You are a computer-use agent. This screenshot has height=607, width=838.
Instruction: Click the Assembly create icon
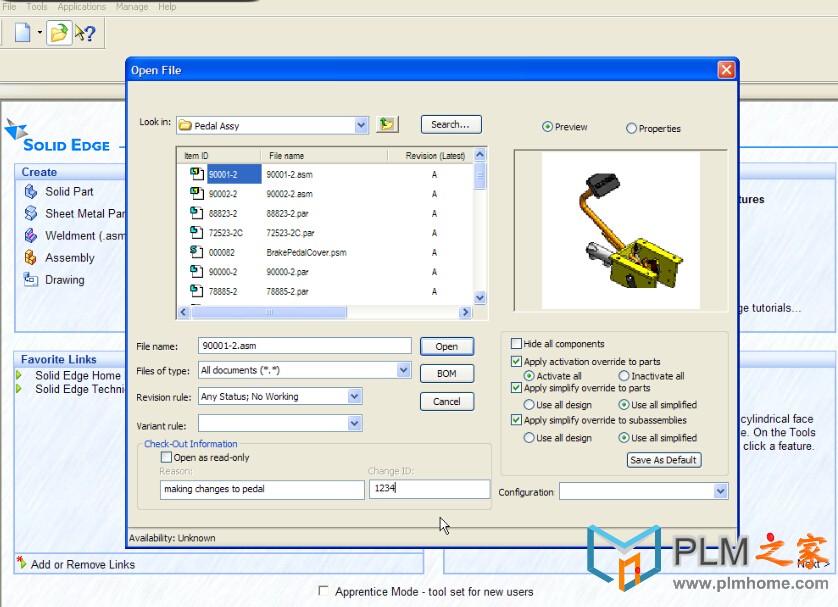[x=31, y=258]
